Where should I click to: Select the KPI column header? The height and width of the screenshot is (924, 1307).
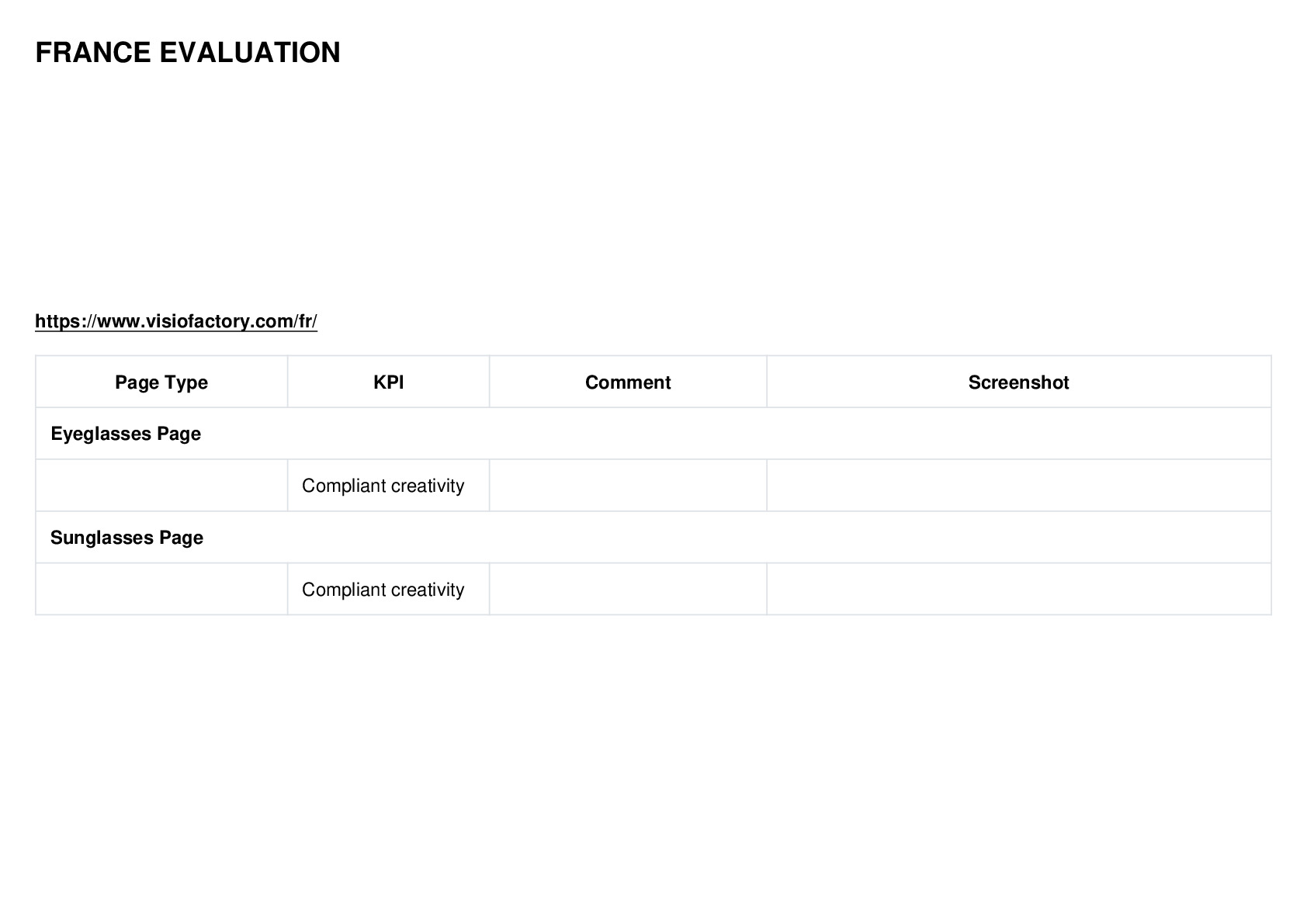click(x=388, y=382)
